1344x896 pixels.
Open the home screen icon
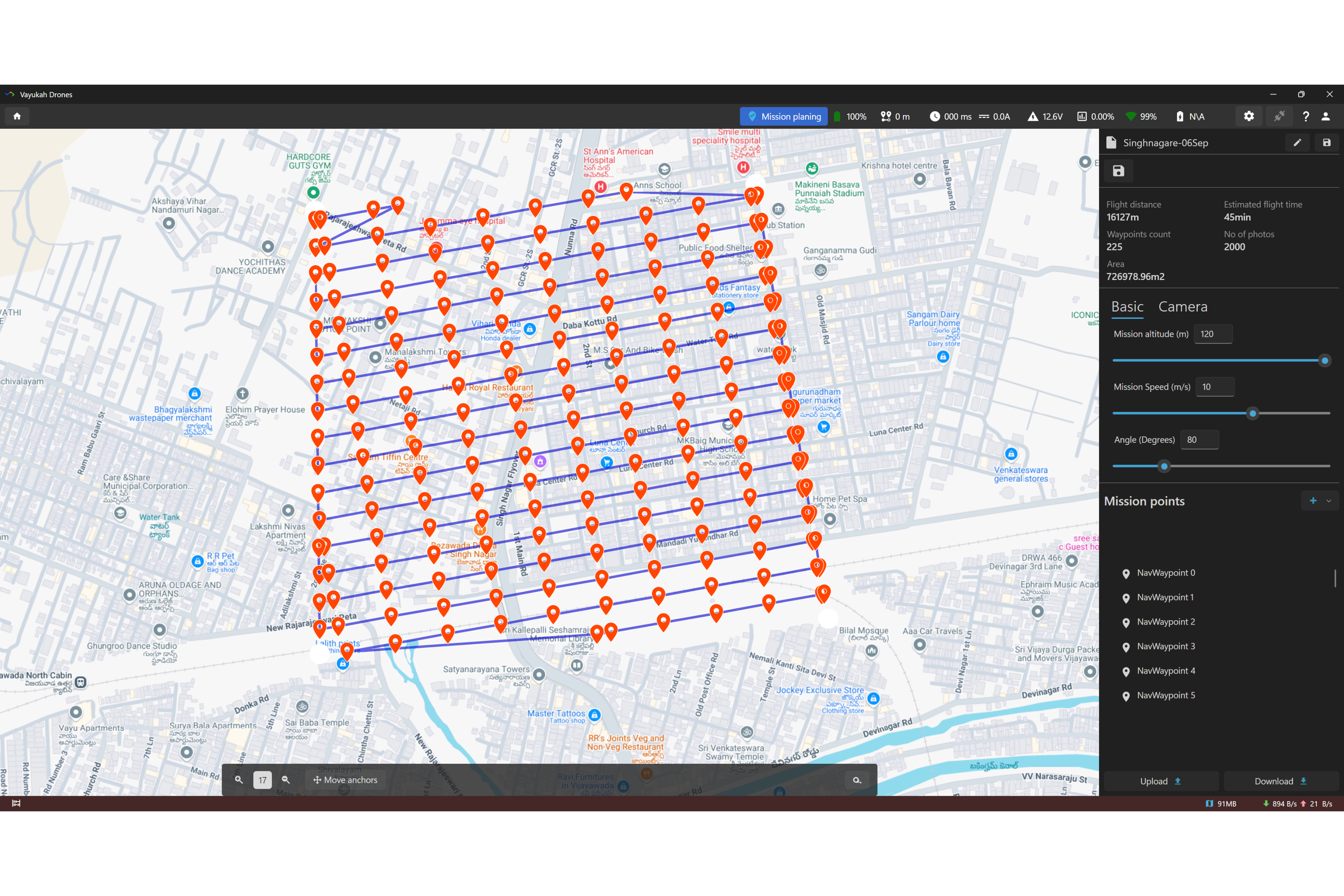tap(17, 116)
